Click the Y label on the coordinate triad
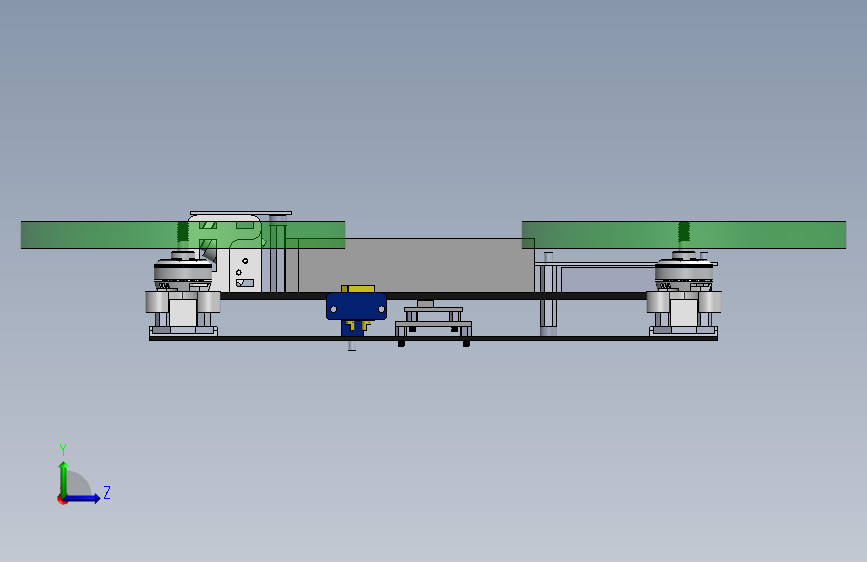Viewport: 867px width, 562px height. pyautogui.click(x=63, y=449)
